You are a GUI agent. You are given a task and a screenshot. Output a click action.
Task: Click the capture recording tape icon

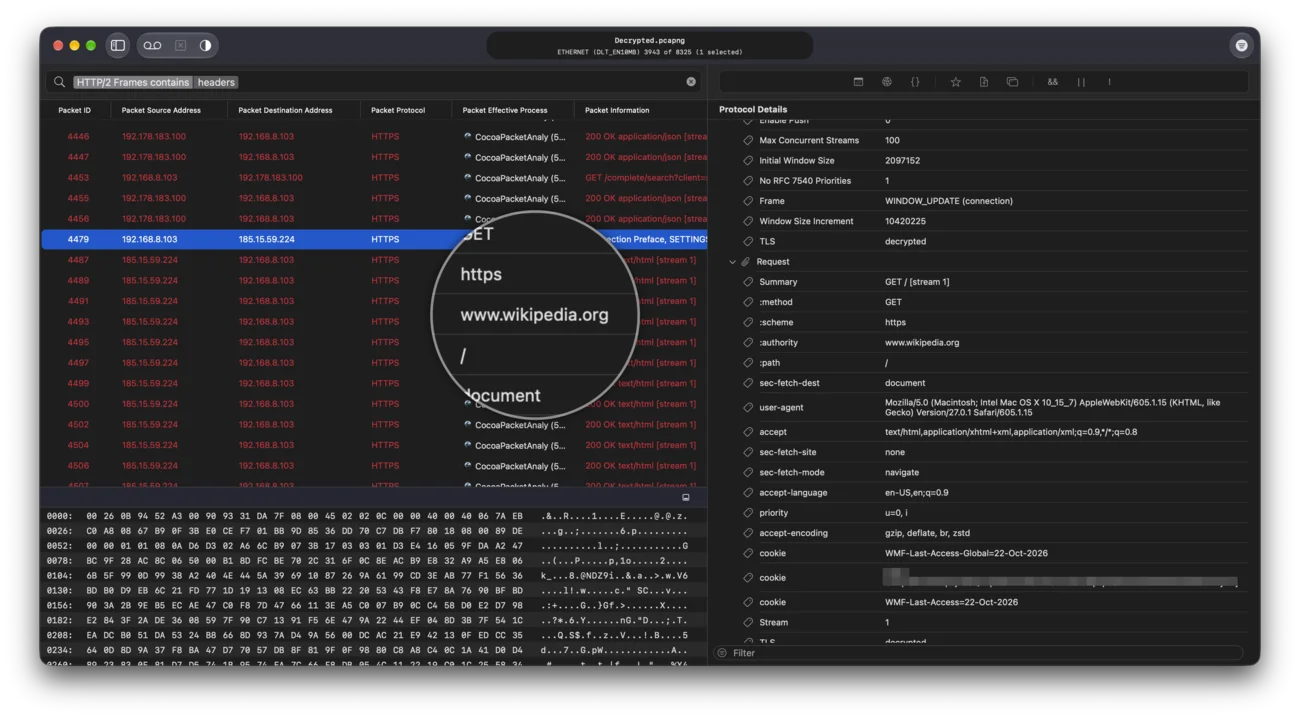pyautogui.click(x=152, y=45)
